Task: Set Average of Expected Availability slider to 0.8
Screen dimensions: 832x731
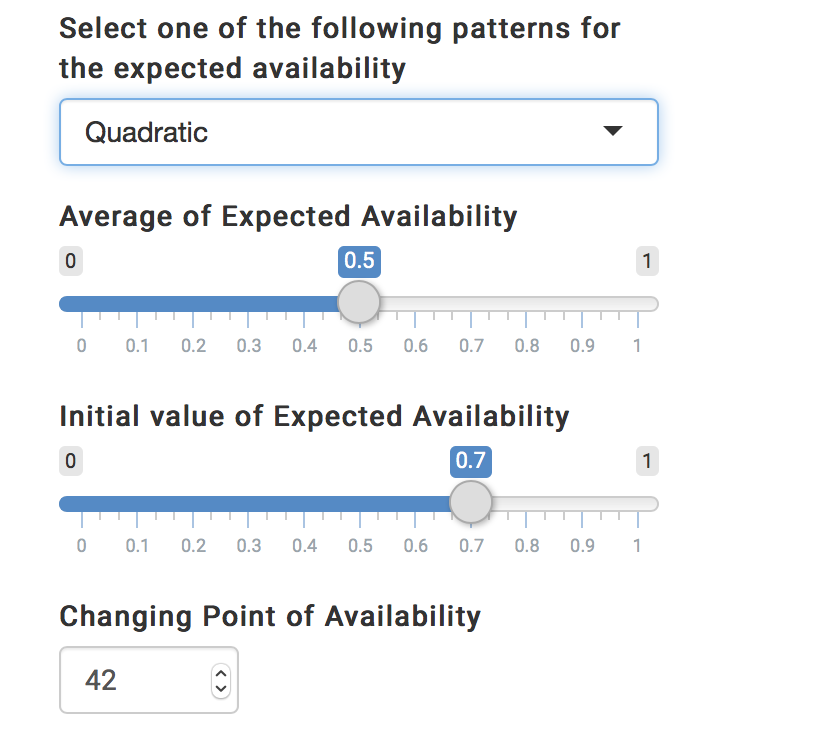Action: point(526,304)
